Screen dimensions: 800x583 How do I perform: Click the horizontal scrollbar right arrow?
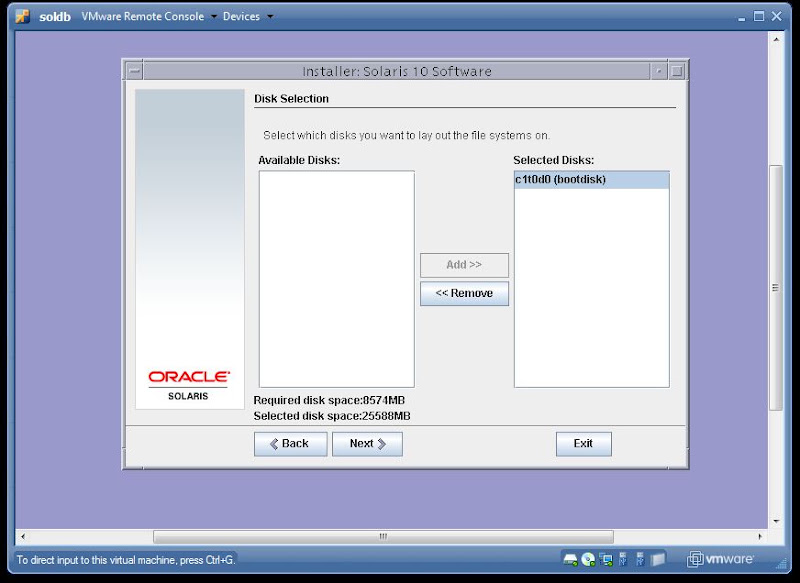[x=760, y=537]
